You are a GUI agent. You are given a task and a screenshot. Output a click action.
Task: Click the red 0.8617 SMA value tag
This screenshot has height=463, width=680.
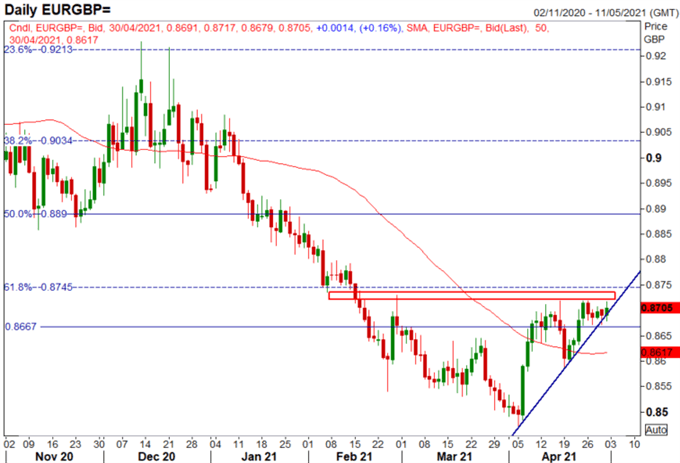(x=659, y=352)
